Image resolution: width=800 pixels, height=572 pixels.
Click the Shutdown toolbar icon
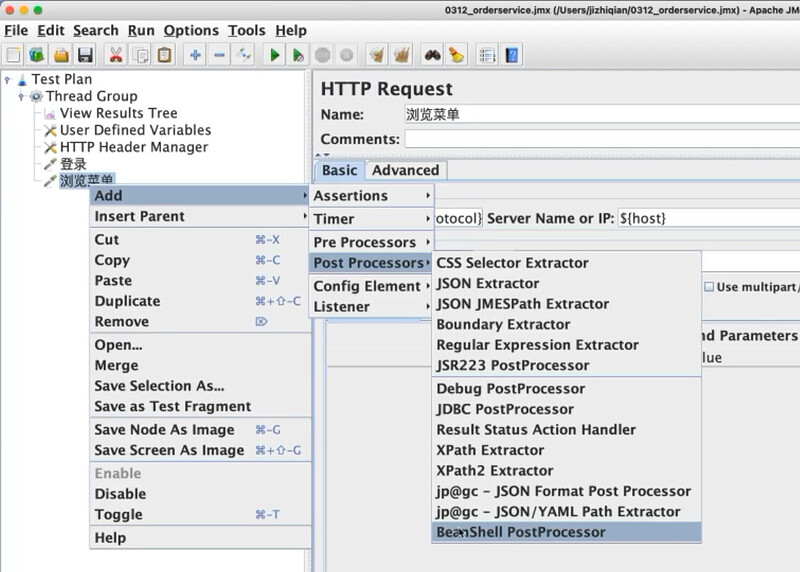pyautogui.click(x=346, y=55)
